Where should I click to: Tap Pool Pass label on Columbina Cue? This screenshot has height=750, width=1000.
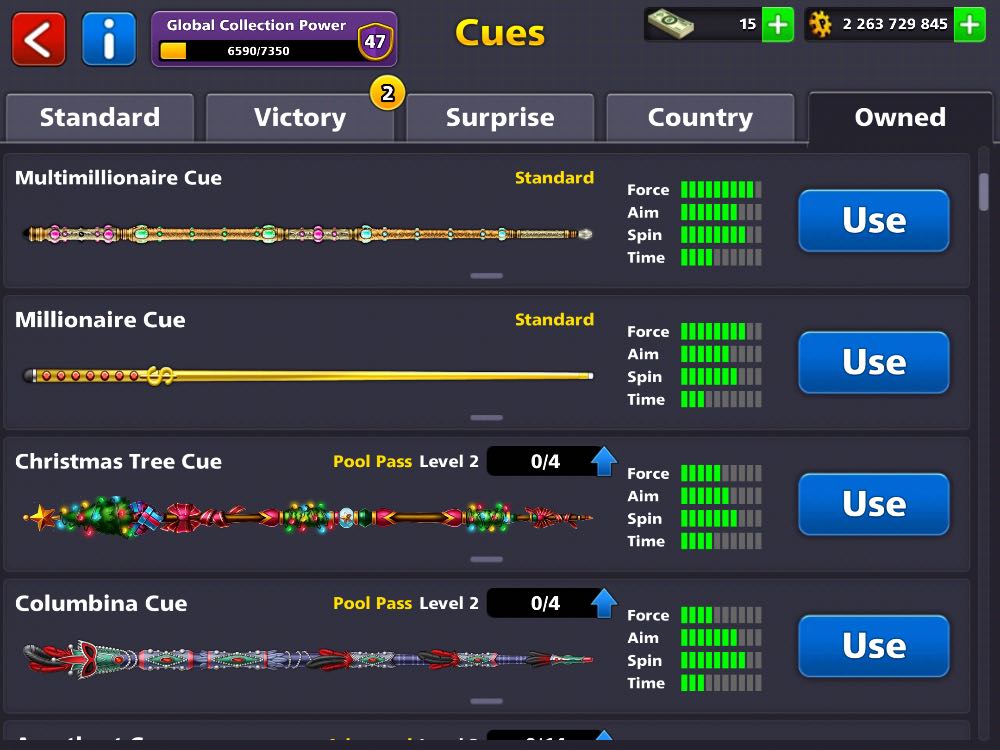pyautogui.click(x=372, y=603)
